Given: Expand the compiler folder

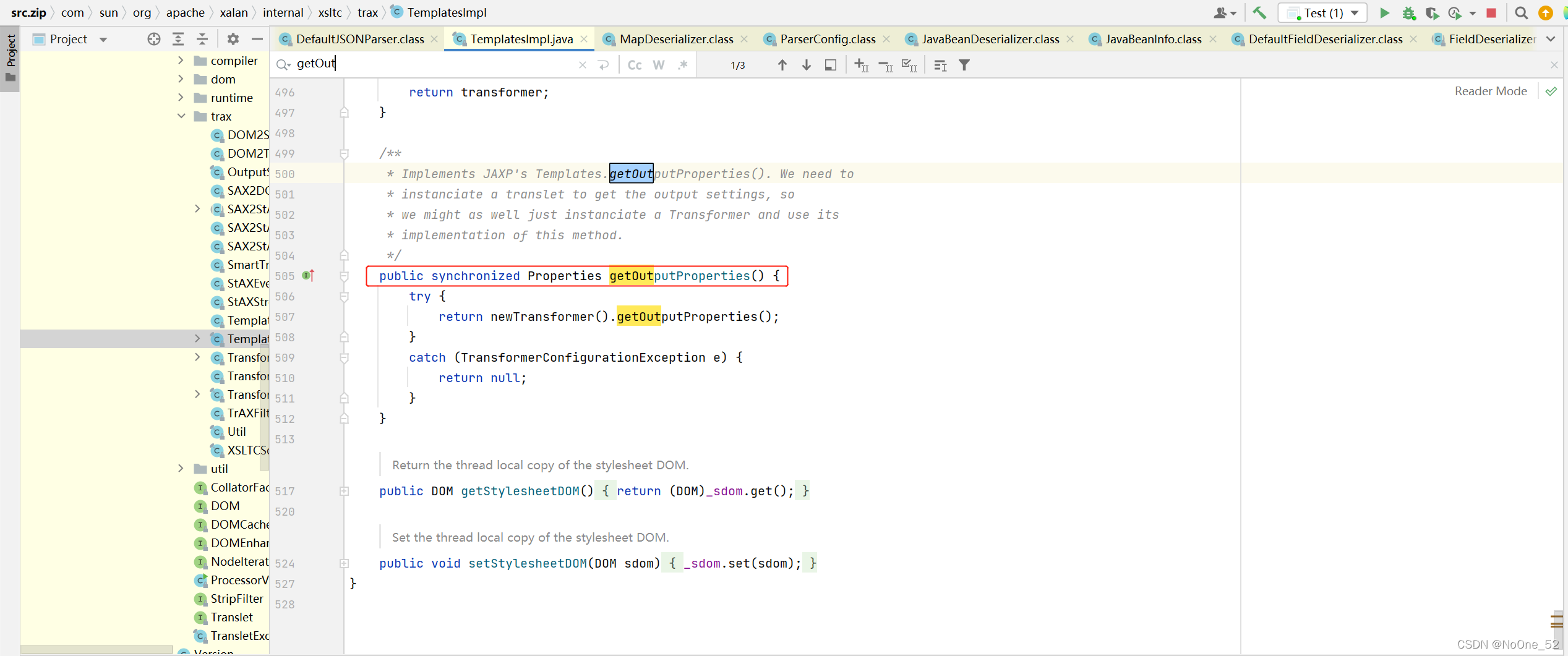Looking at the screenshot, I should 181,60.
